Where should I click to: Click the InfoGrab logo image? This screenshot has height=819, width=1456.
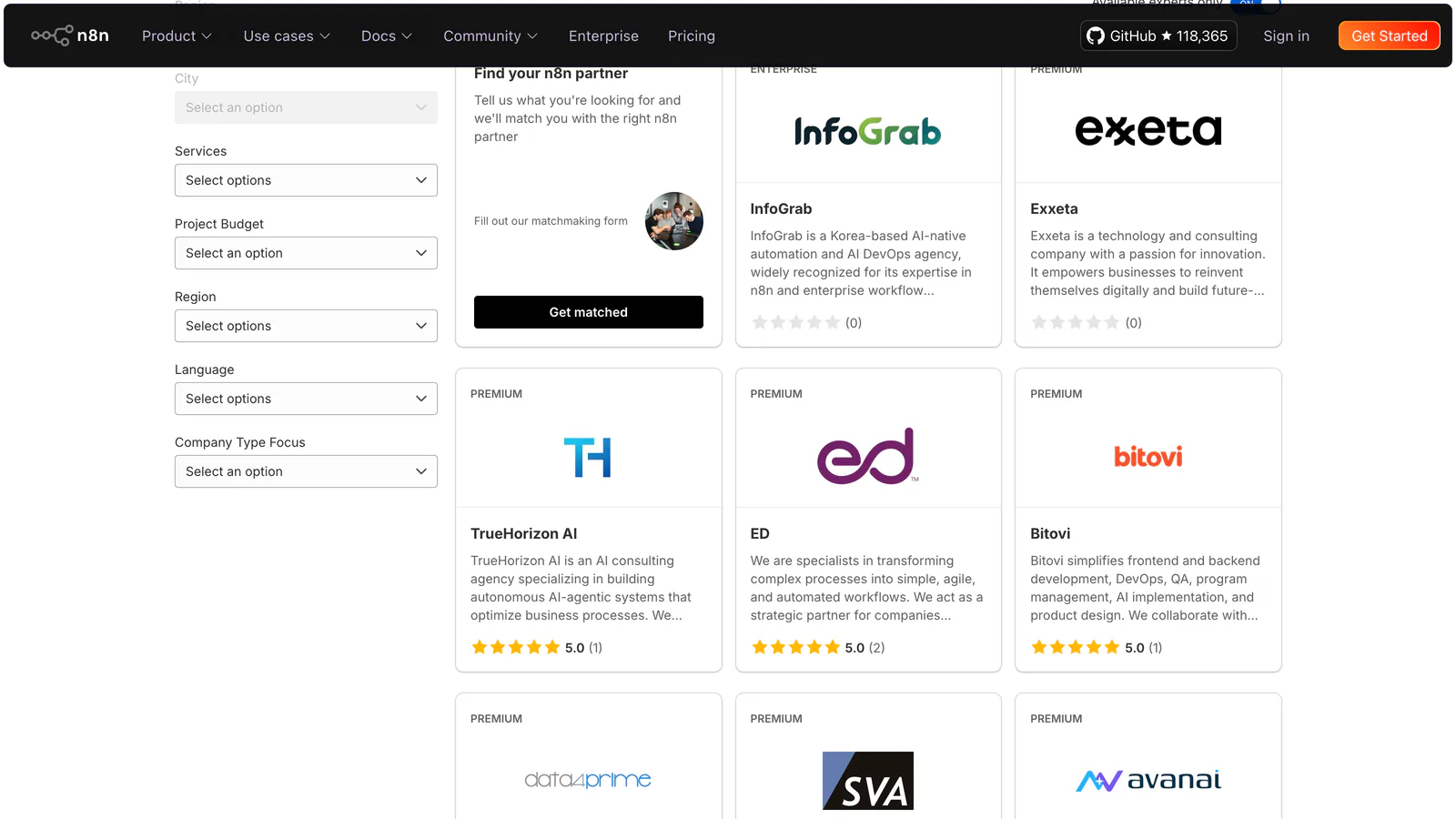click(x=867, y=132)
